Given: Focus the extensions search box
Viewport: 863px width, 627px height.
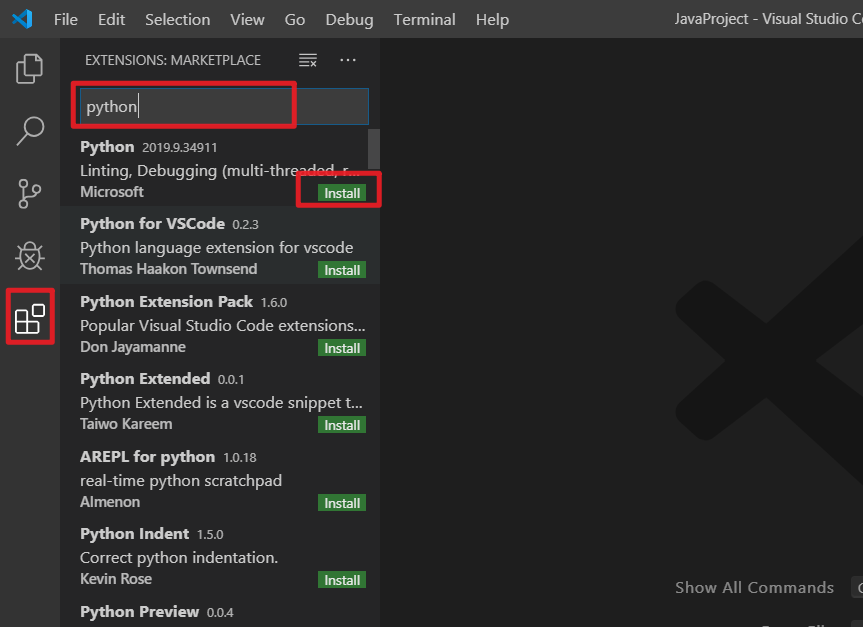Looking at the screenshot, I should pos(224,106).
